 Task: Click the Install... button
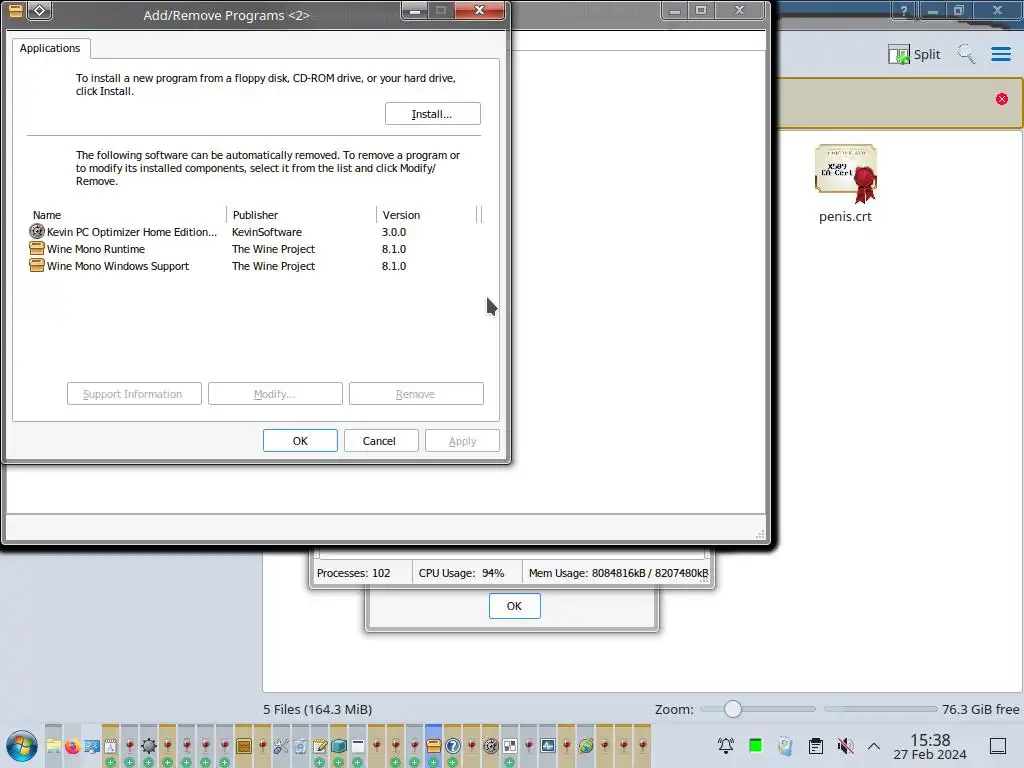coord(432,114)
